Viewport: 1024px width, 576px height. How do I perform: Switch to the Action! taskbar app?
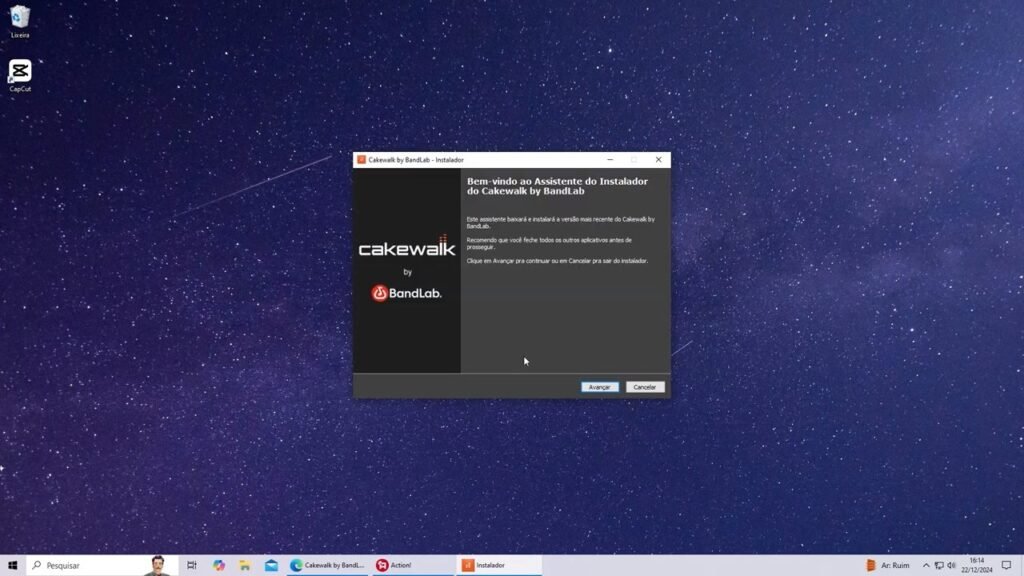(413, 566)
